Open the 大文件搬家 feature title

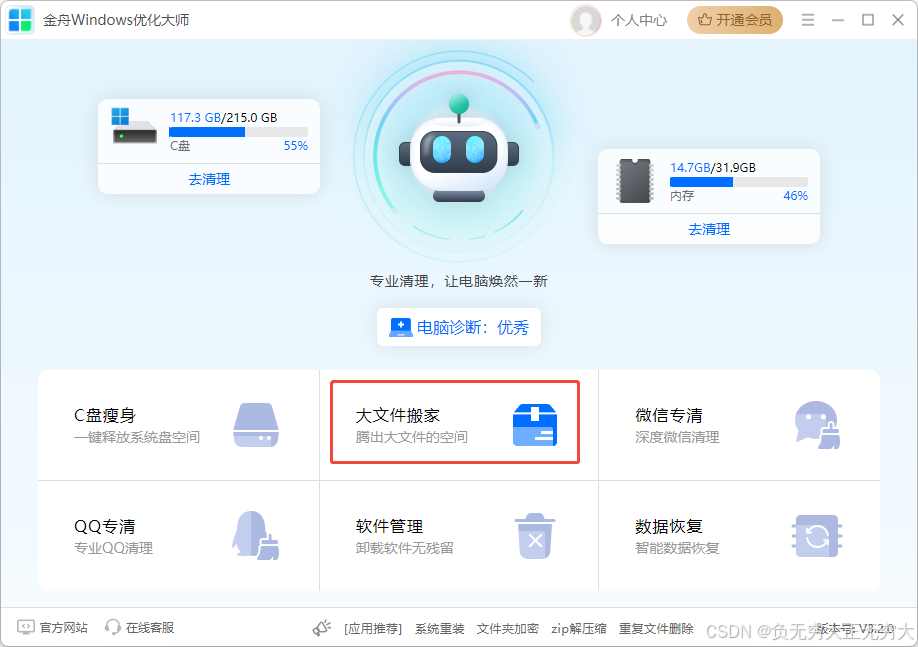click(x=398, y=415)
